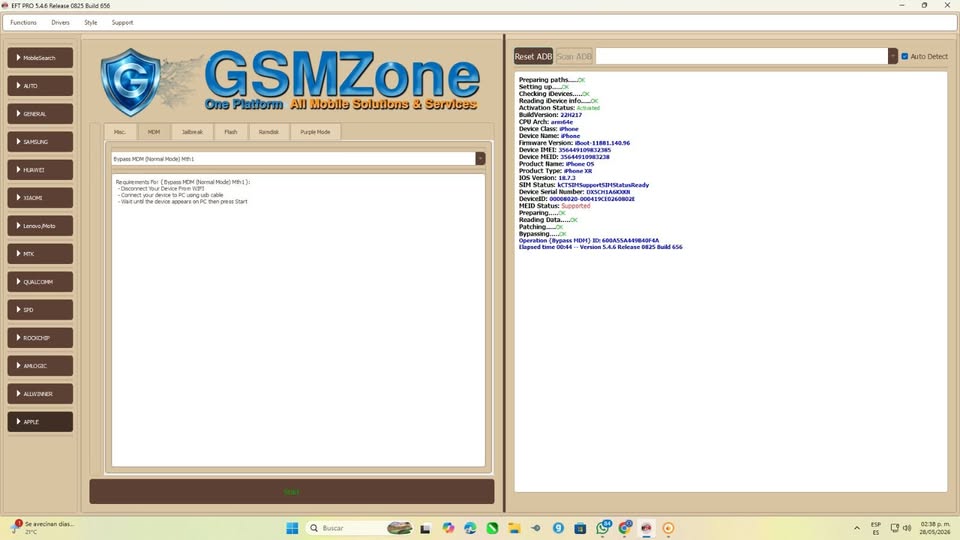Open Google Chrome from the taskbar
This screenshot has width=960, height=540.
click(624, 528)
